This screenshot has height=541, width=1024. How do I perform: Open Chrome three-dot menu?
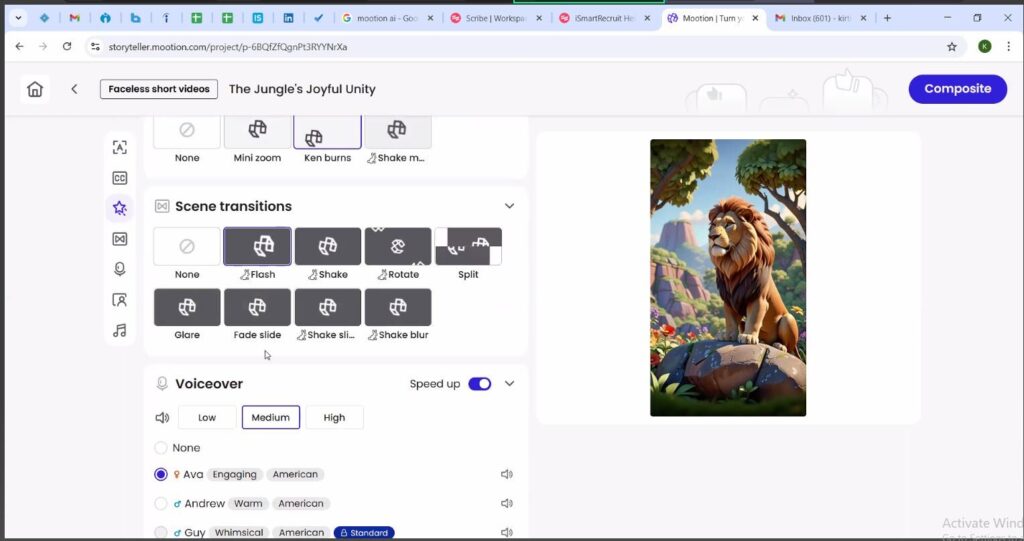coord(1008,46)
